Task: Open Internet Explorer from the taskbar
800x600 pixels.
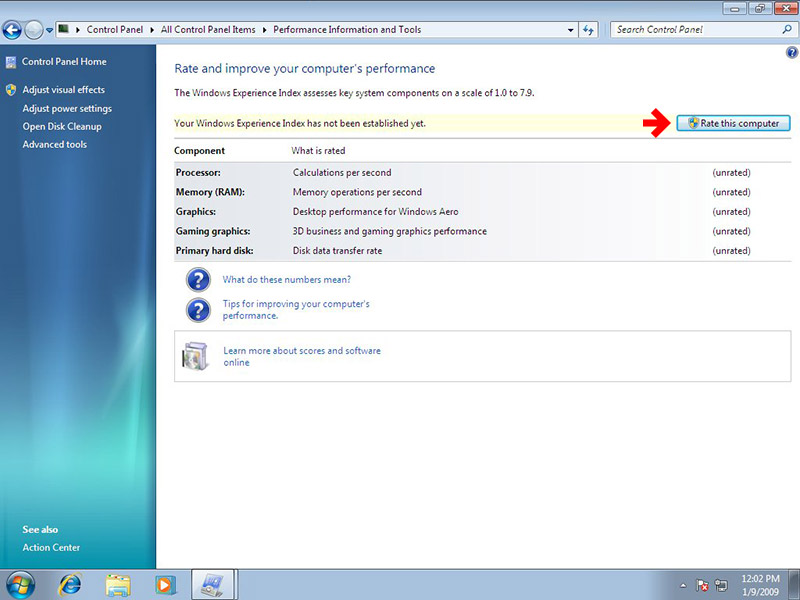Action: pos(70,583)
